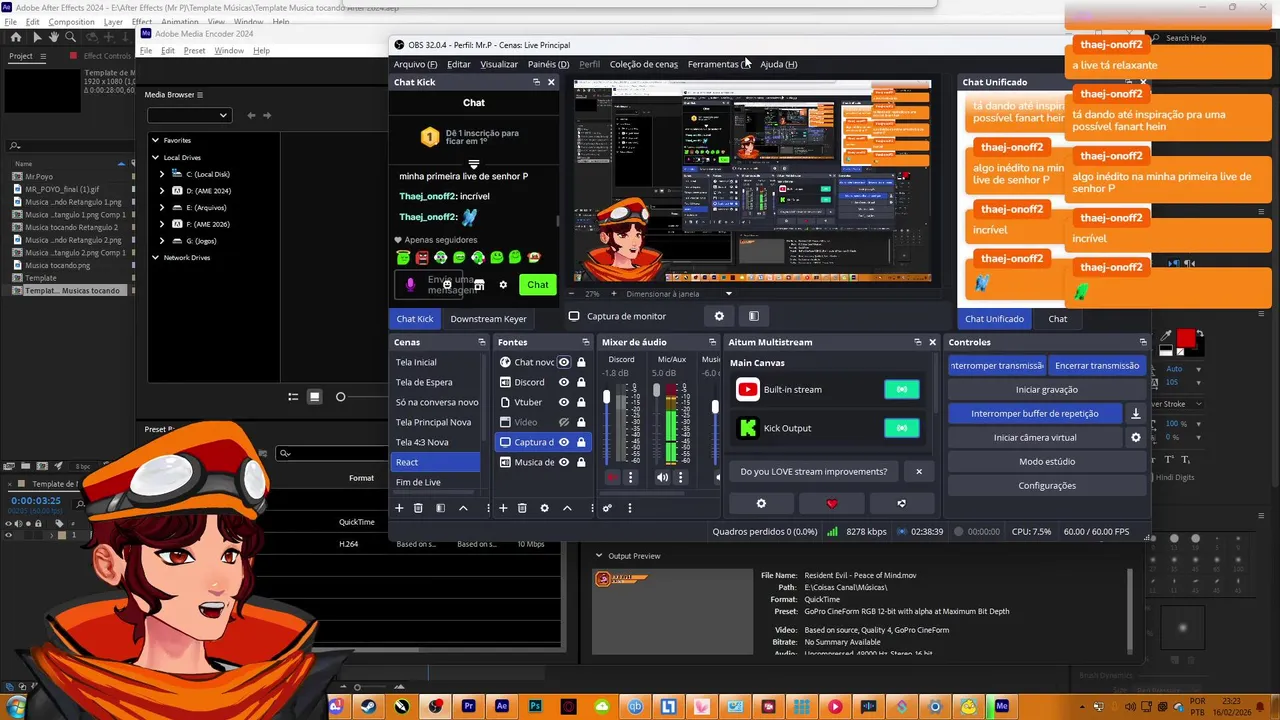Click the heart donate button in Aitum

tap(831, 504)
